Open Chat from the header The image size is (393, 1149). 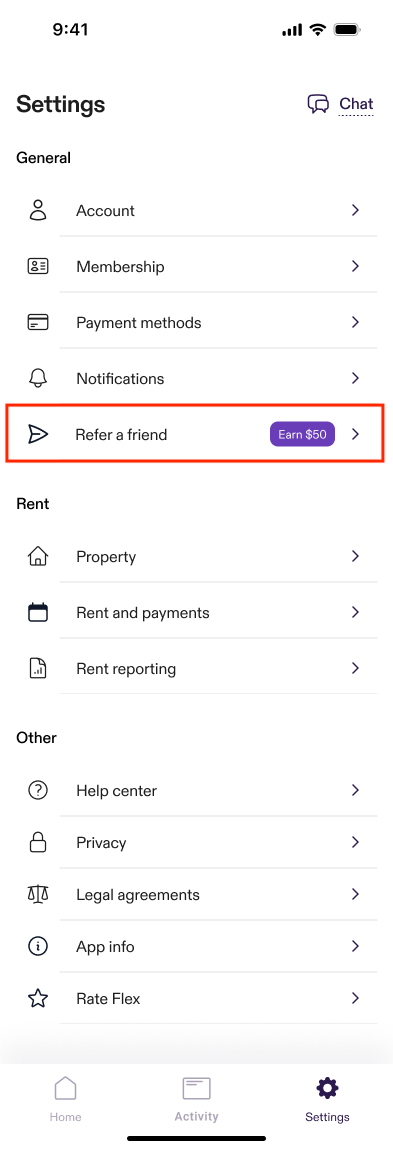(340, 104)
